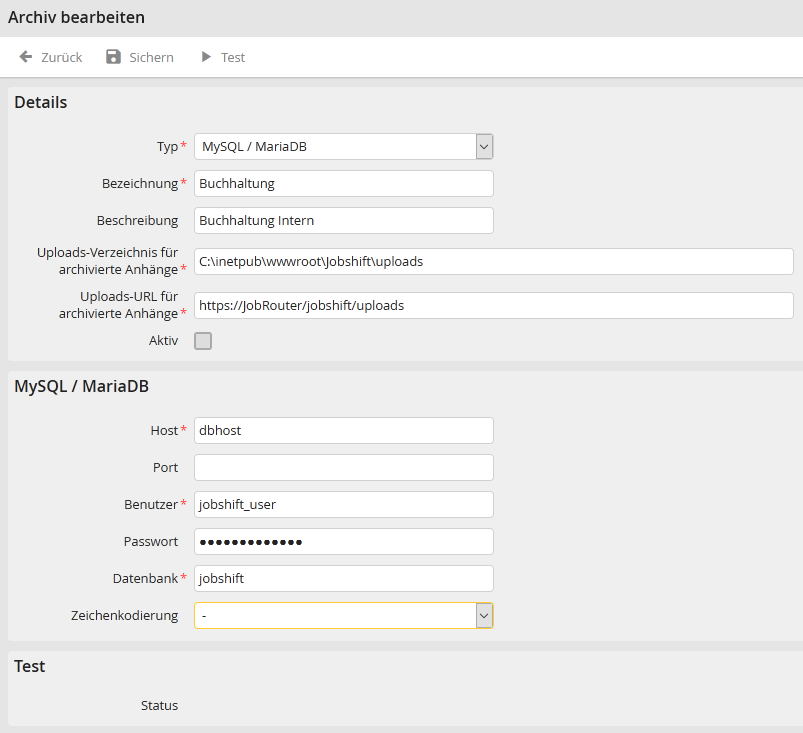Focus the Host field with dbhost
Viewport: 803px width, 733px height.
pos(343,431)
